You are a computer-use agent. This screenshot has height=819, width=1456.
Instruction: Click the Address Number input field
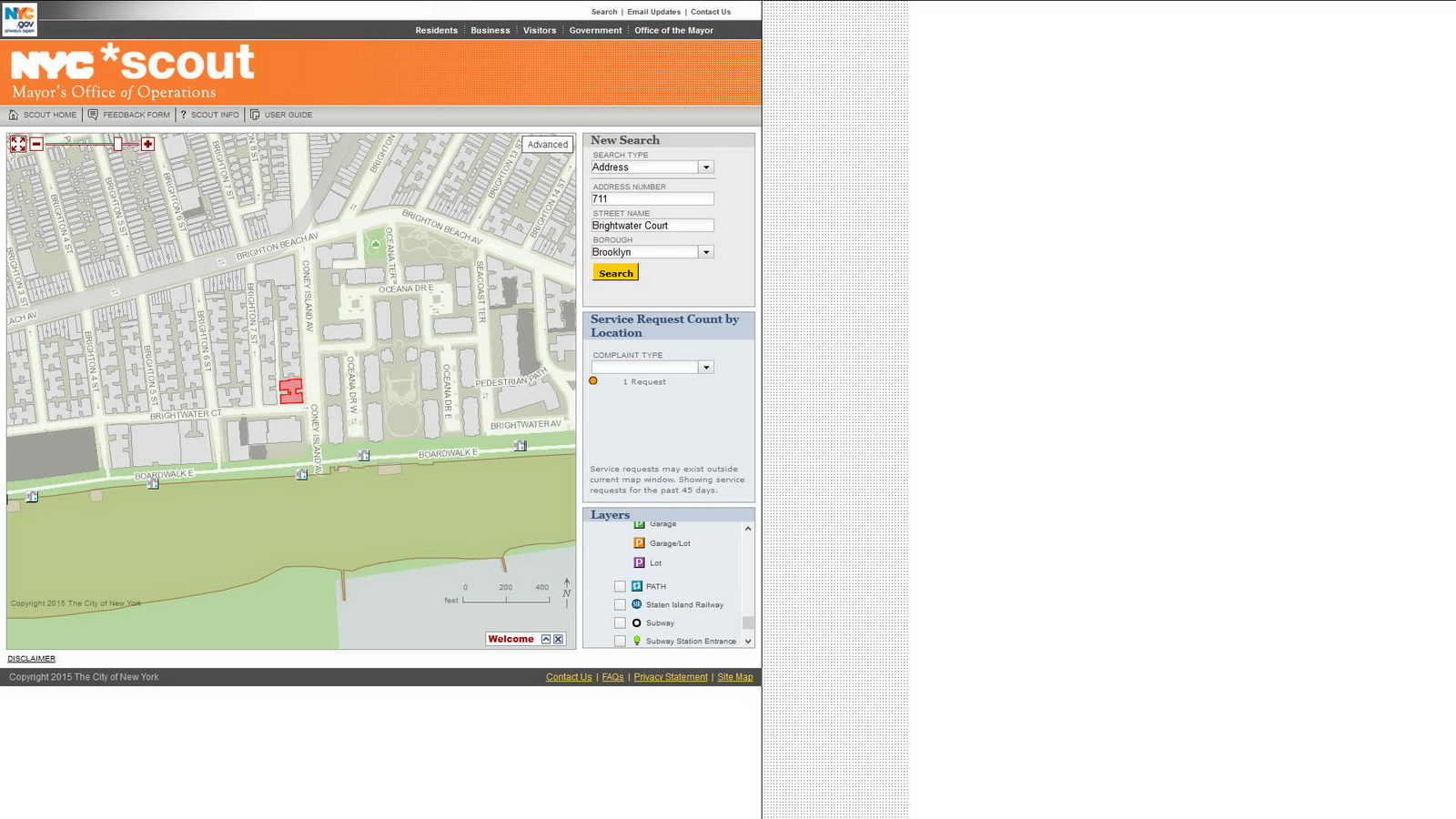click(x=652, y=198)
